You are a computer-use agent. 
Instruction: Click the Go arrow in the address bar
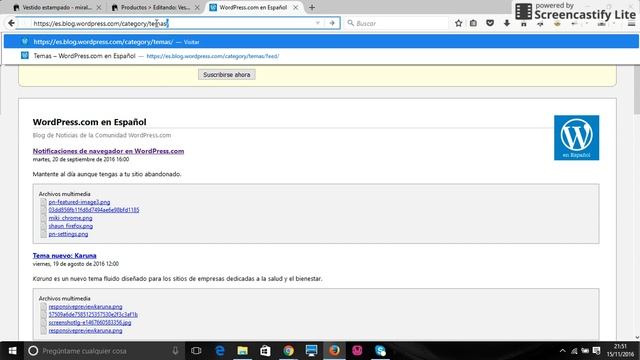point(332,23)
